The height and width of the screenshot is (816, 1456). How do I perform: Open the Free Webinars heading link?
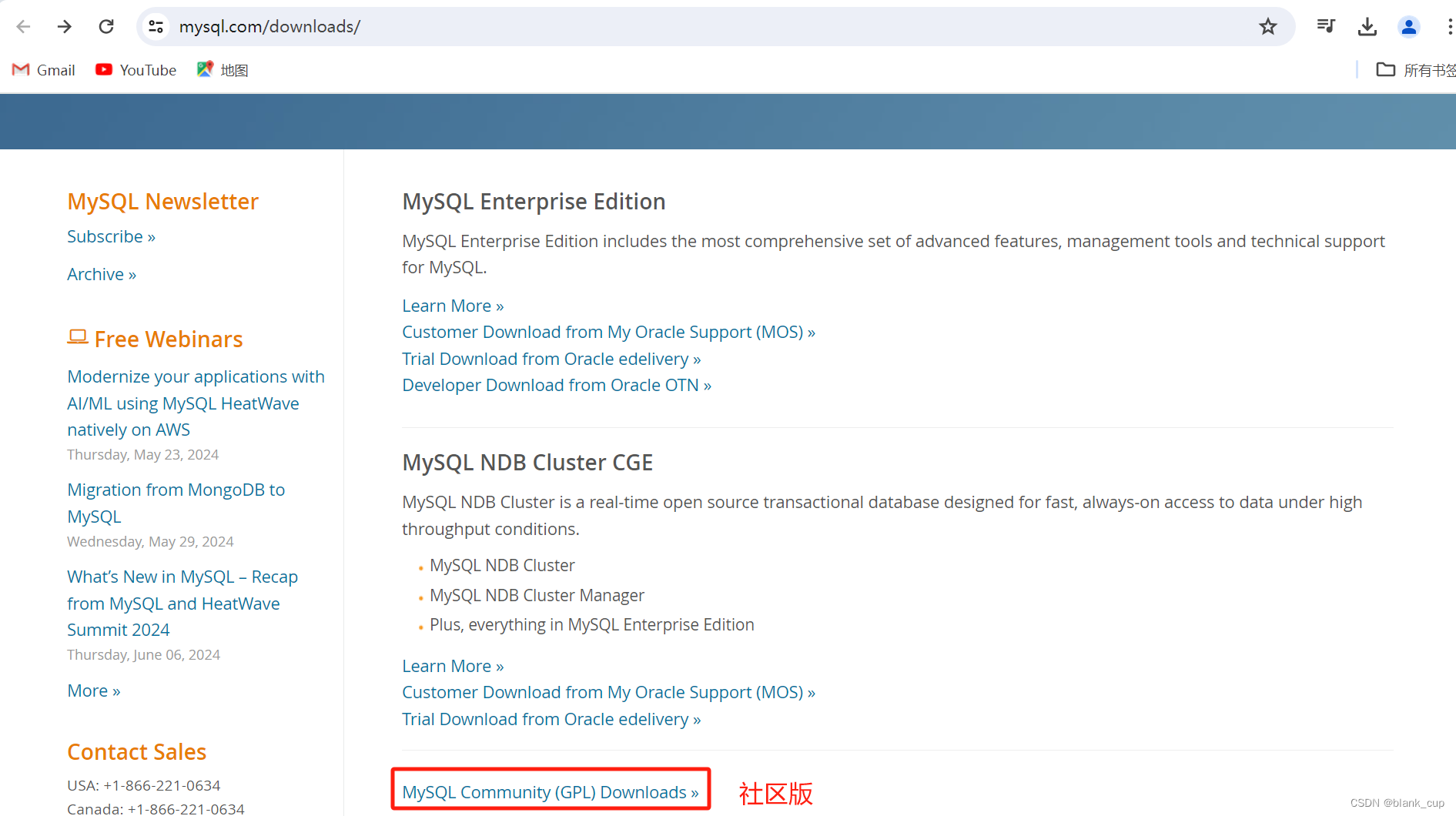point(169,339)
